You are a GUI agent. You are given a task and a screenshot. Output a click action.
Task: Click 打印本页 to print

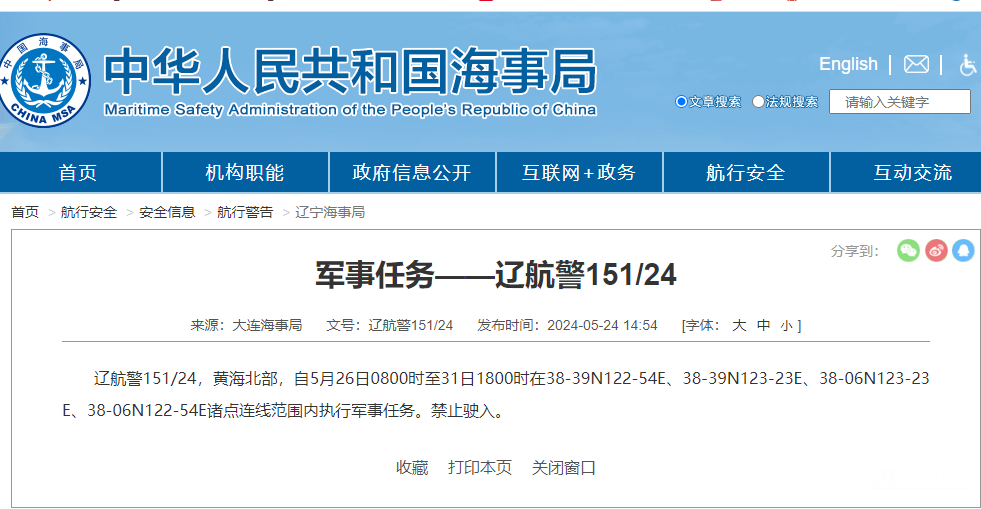480,468
